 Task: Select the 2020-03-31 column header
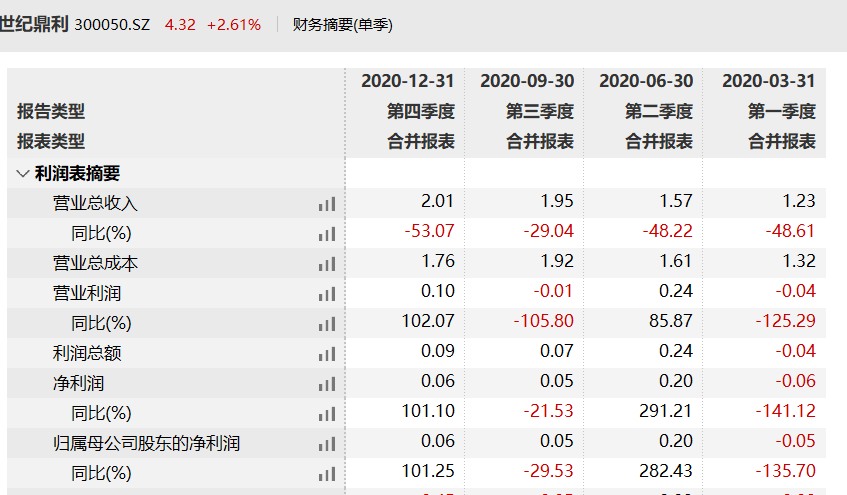pos(769,81)
